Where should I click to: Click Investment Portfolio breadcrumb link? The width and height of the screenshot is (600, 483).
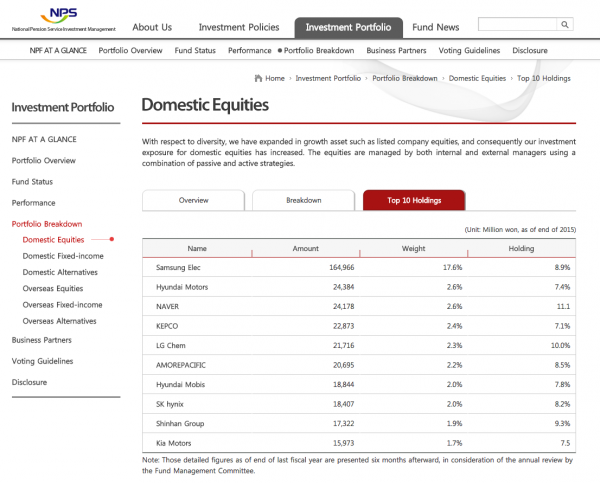(328, 78)
